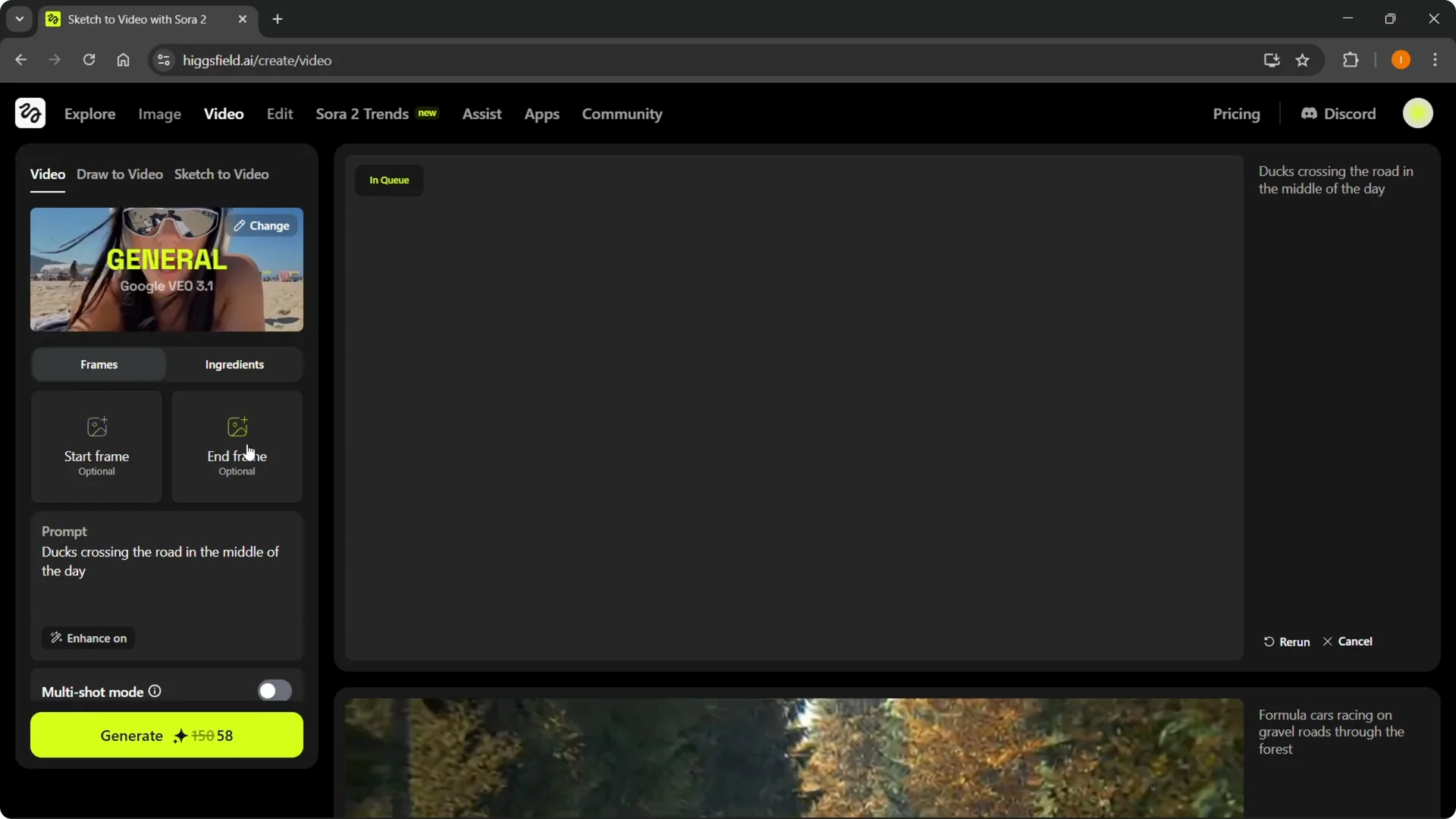The image size is (1456, 819).
Task: Click the Higgsfield logo
Action: pyautogui.click(x=29, y=113)
